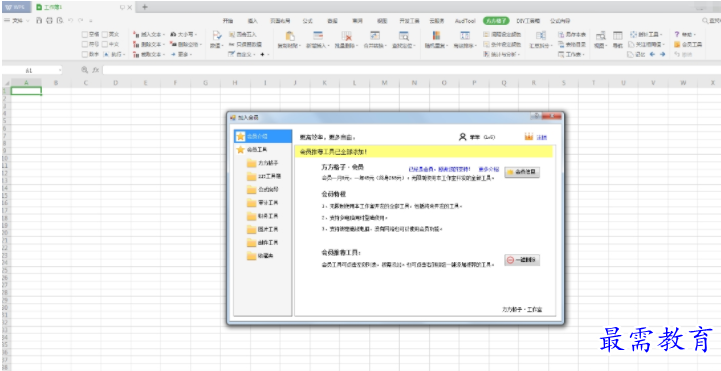Click the 更多介绍 link in the dialog
This screenshot has height=371, width=721.
point(488,169)
